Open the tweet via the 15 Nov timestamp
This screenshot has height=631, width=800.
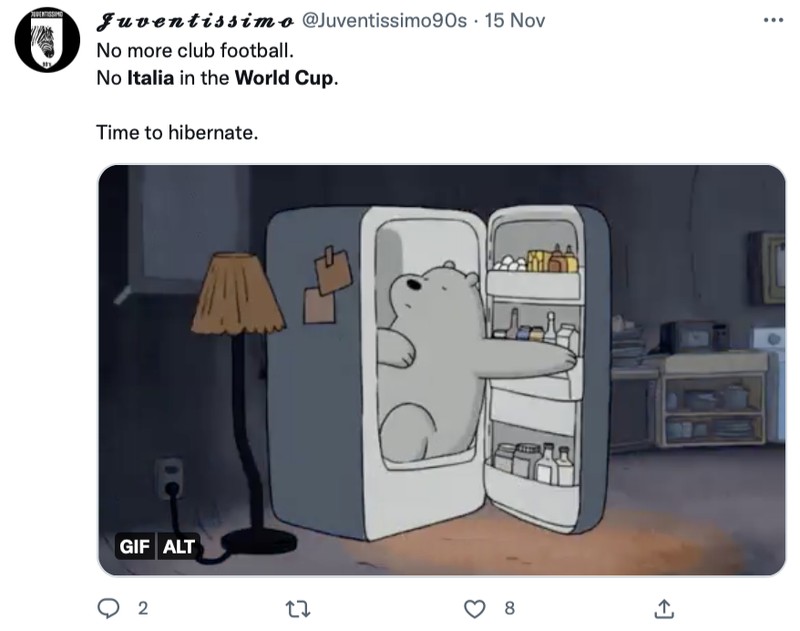point(514,20)
